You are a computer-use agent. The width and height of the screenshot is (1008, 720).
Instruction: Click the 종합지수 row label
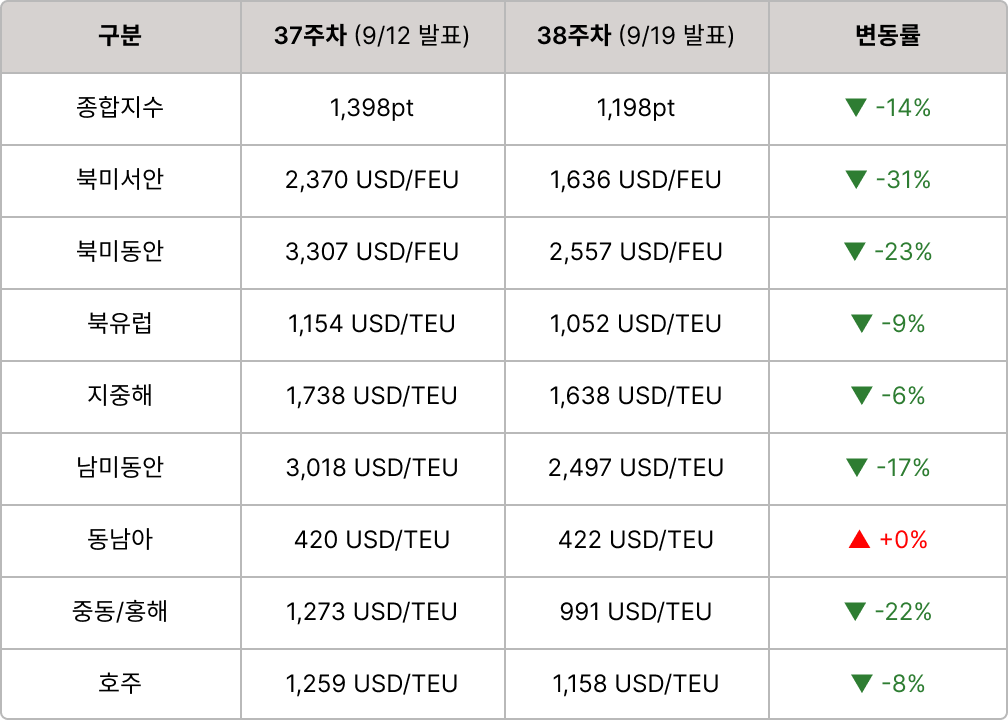(x=120, y=108)
